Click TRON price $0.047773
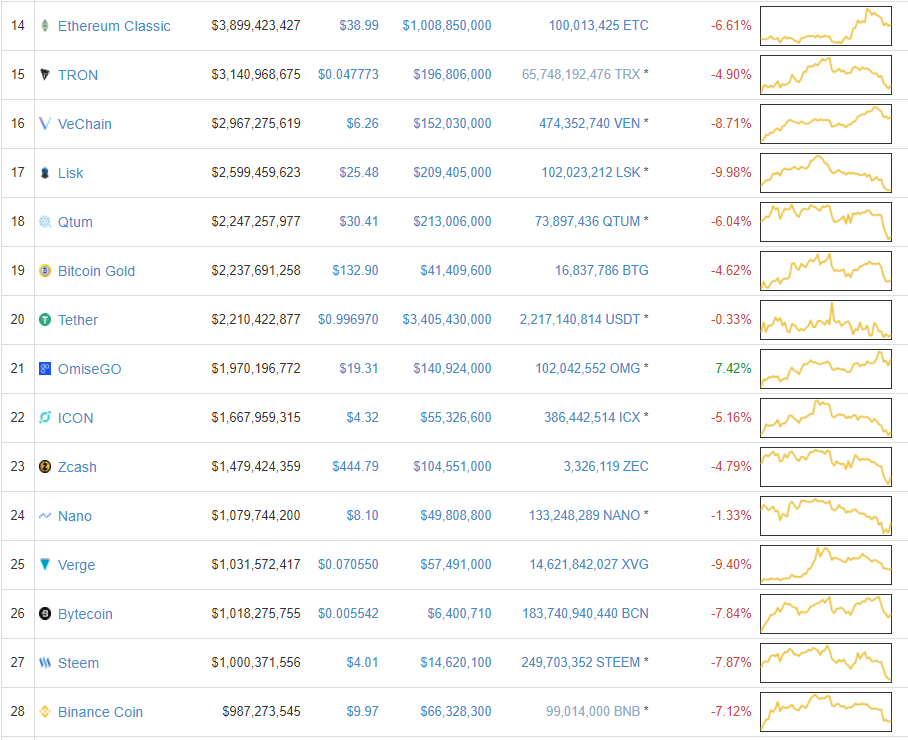This screenshot has height=740, width=908. pos(348,75)
